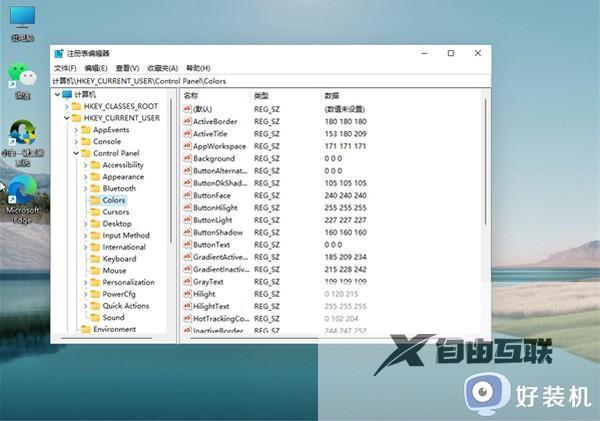
Task: Select the GradientInactiv... value name
Action: tap(221, 269)
